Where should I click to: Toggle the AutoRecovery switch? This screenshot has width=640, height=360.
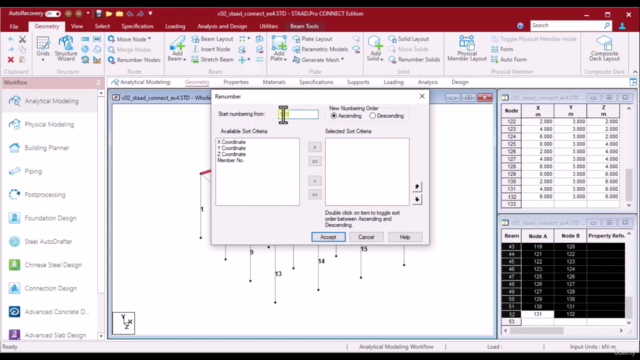tap(53, 13)
